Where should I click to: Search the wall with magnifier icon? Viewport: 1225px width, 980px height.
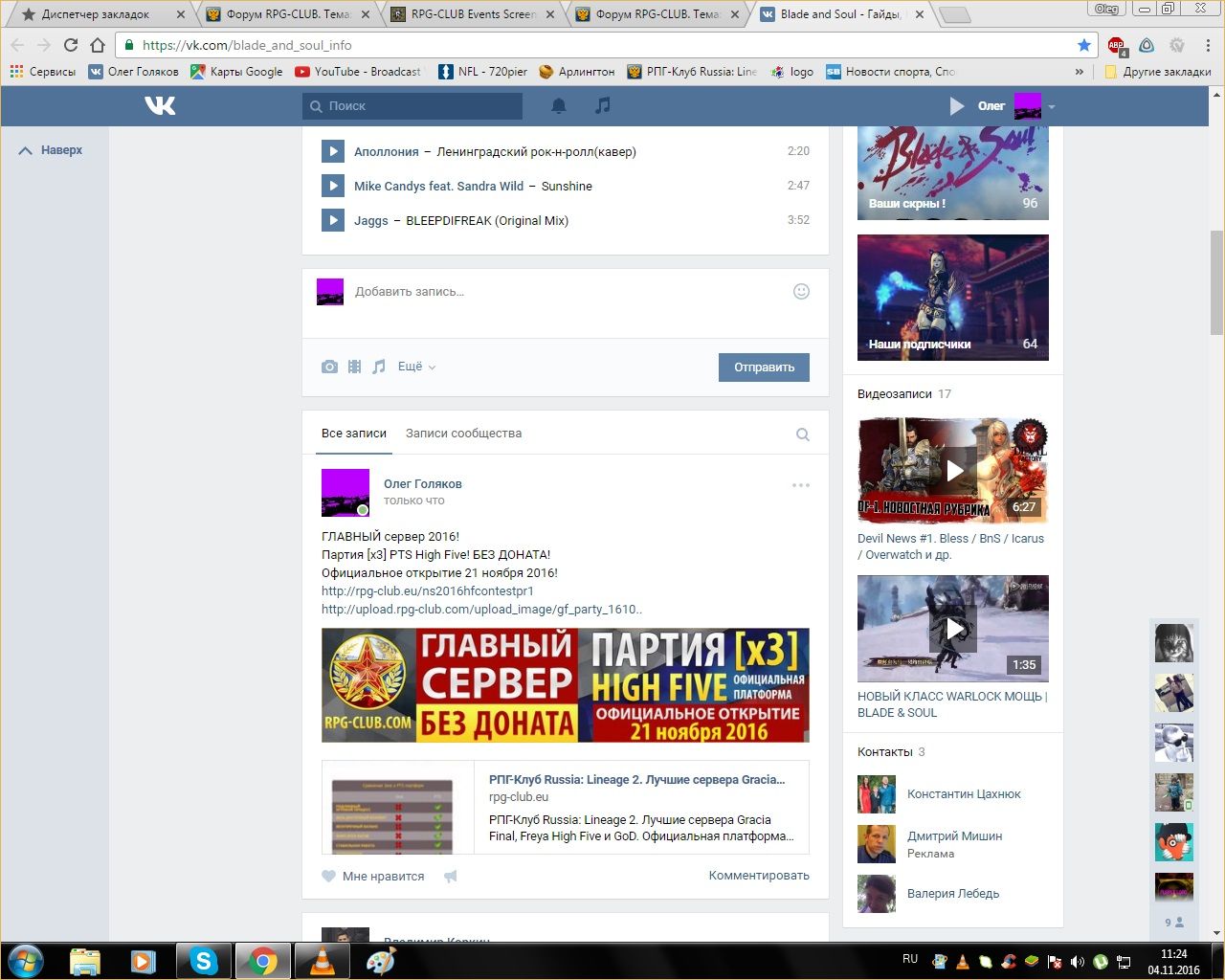(803, 434)
